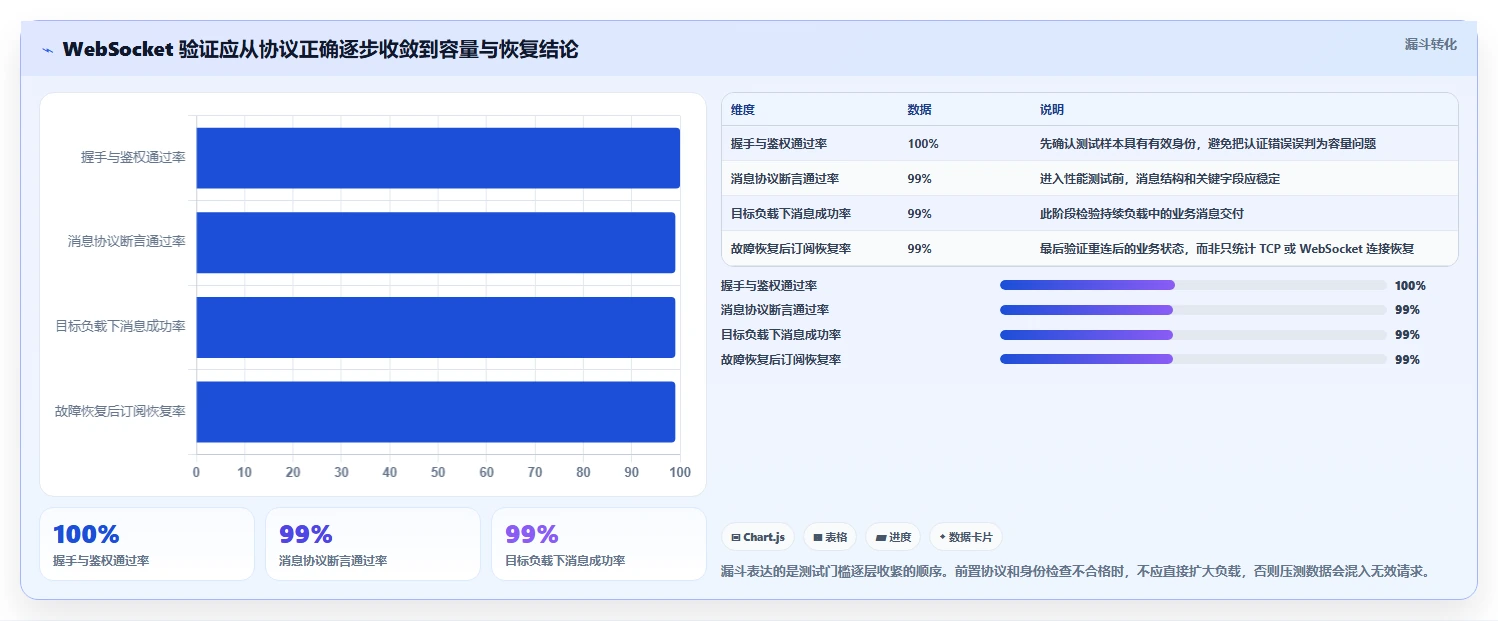Select the 故障恢复后订阅恢复率 table row name

tap(791, 249)
